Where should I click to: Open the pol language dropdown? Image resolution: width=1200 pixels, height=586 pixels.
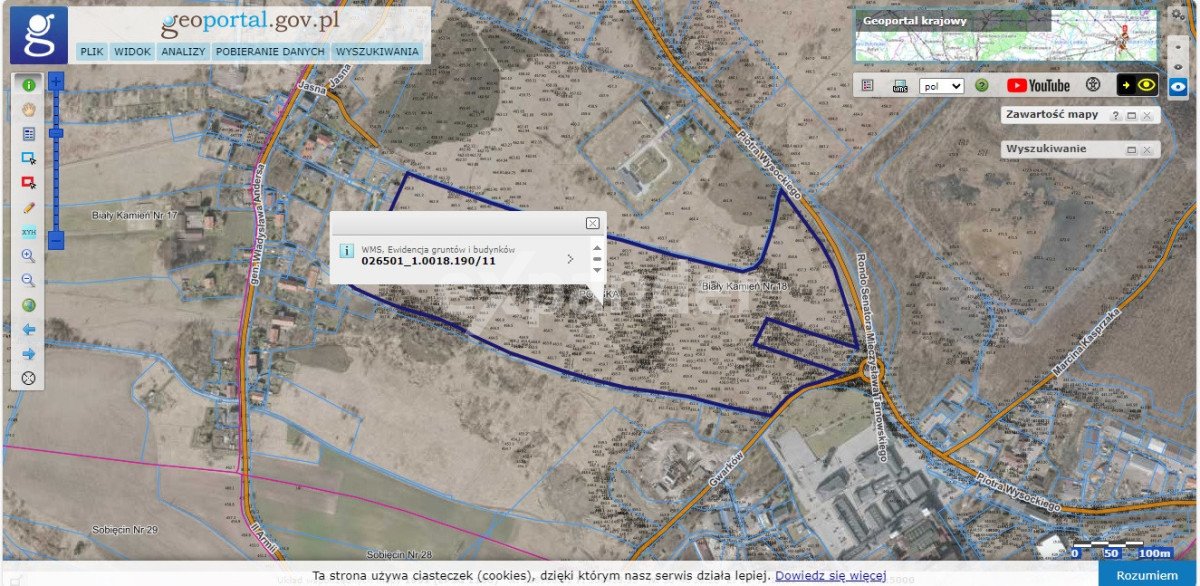pyautogui.click(x=941, y=86)
